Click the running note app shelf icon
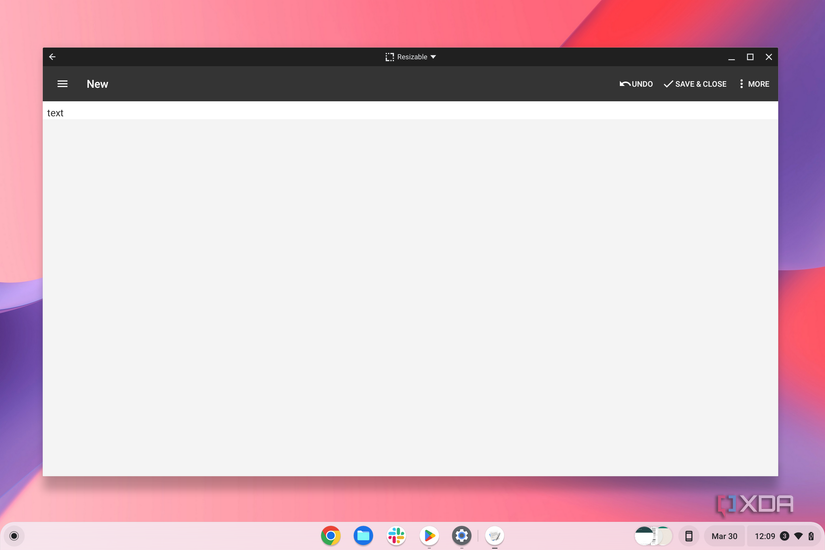Screen dimensions: 825x550 495,536
